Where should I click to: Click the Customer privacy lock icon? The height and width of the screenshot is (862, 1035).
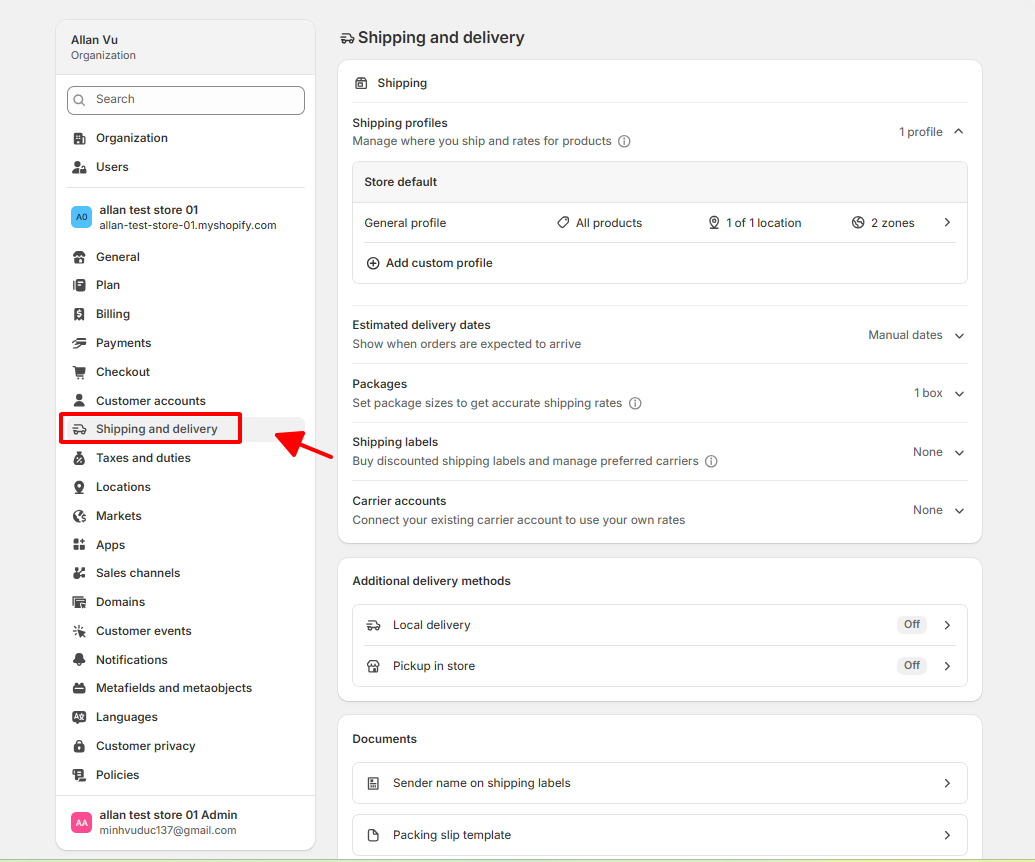[x=79, y=746]
